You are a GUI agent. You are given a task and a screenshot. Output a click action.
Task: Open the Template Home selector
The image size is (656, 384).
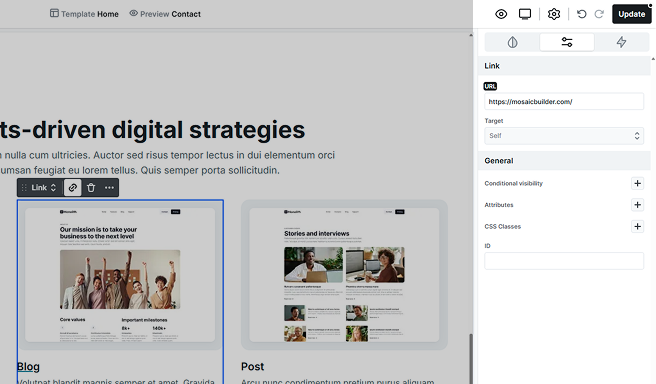[84, 14]
